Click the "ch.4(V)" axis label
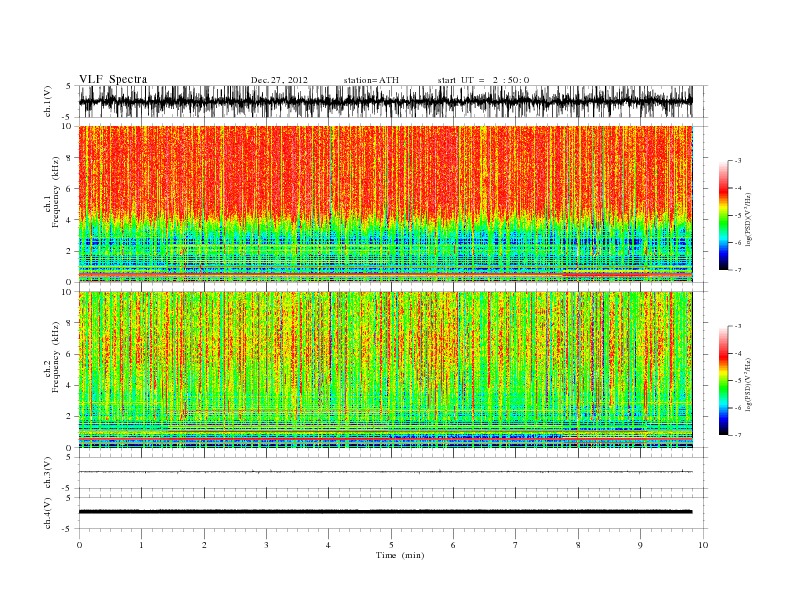 (x=48, y=514)
